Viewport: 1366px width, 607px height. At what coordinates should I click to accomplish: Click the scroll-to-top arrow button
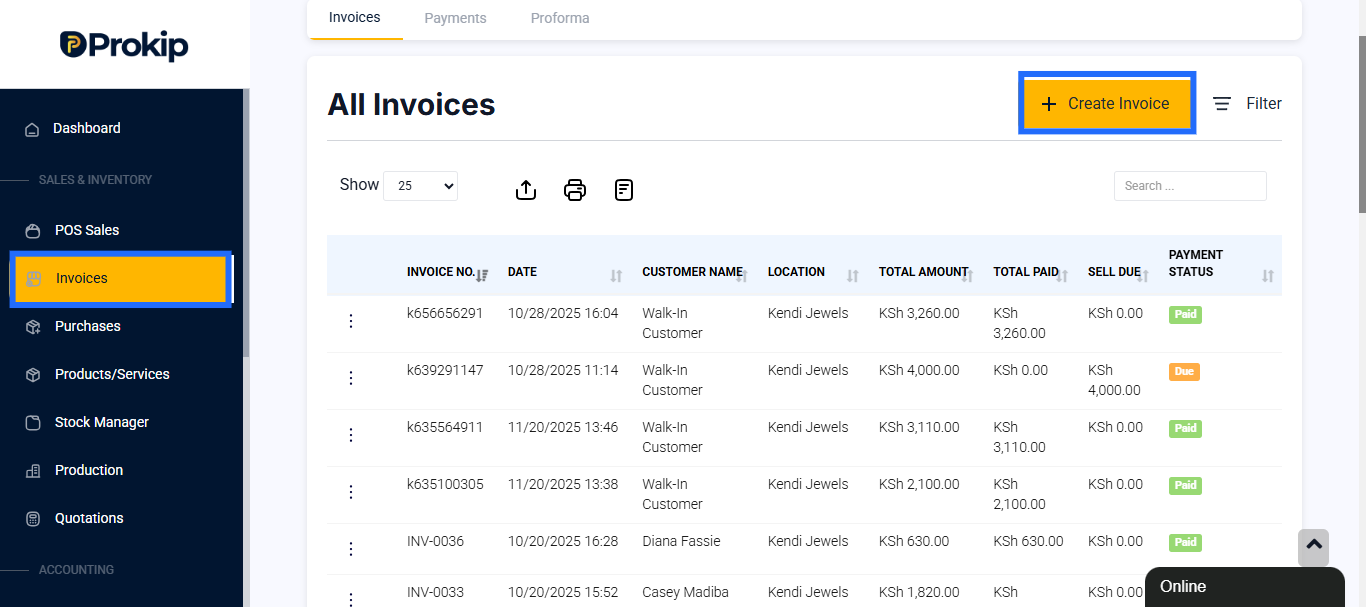point(1314,547)
